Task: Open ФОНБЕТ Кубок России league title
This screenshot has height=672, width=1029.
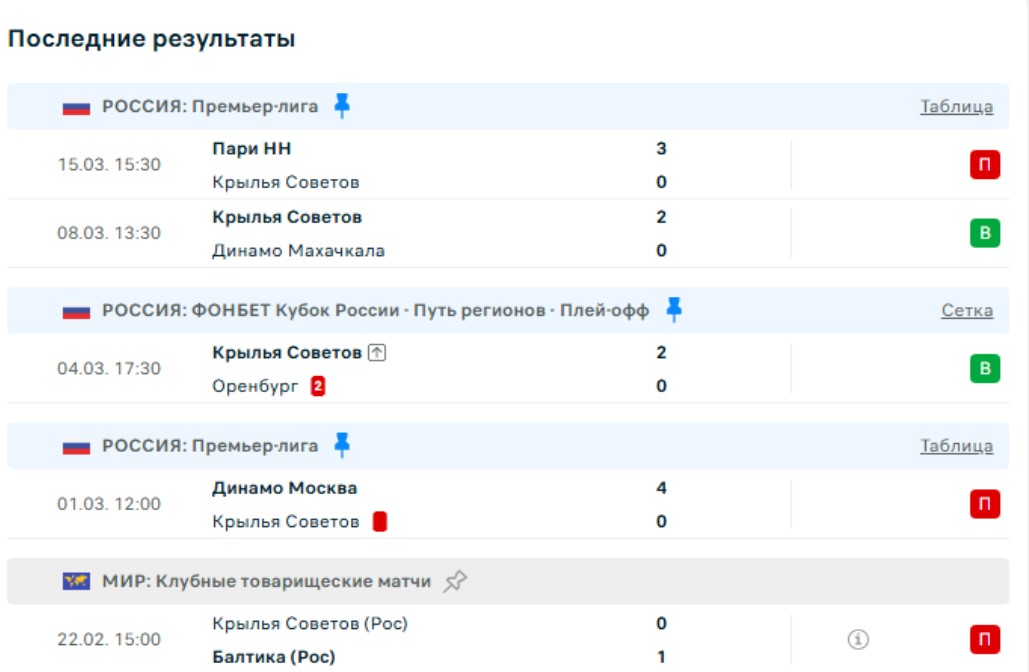Action: [375, 311]
